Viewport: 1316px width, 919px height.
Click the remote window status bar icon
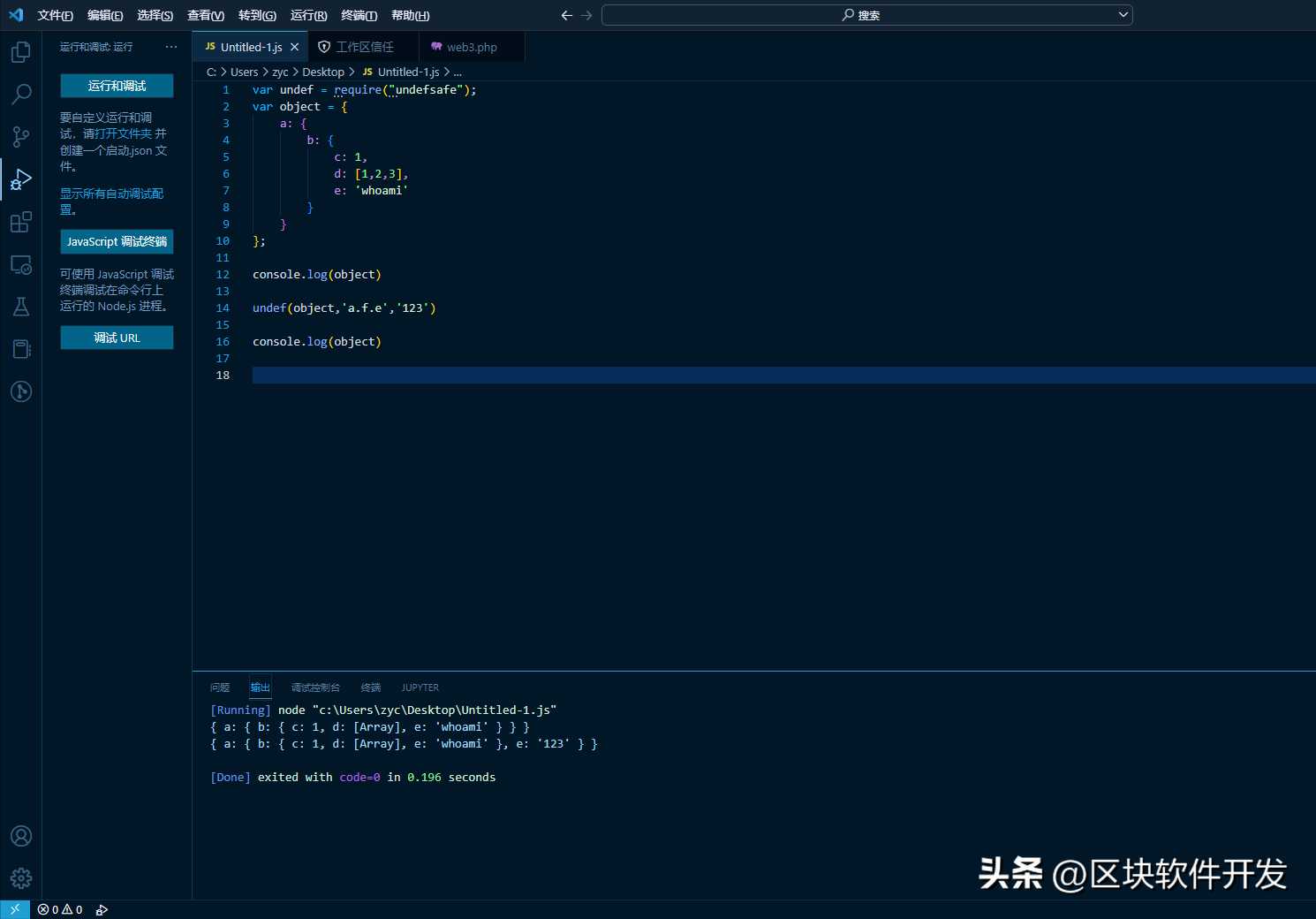pos(15,909)
